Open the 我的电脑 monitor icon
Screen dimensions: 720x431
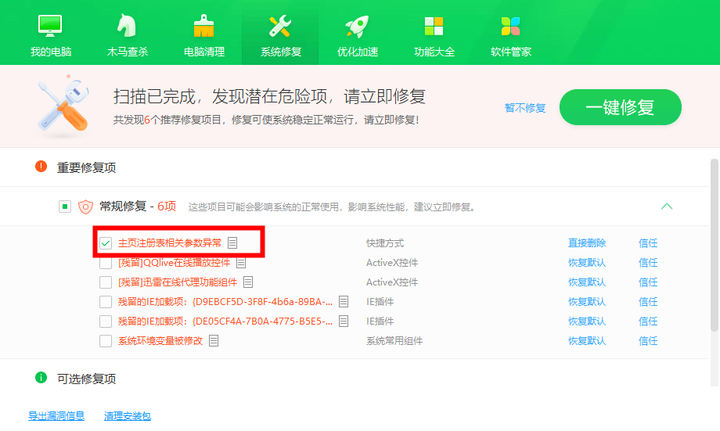click(x=50, y=26)
